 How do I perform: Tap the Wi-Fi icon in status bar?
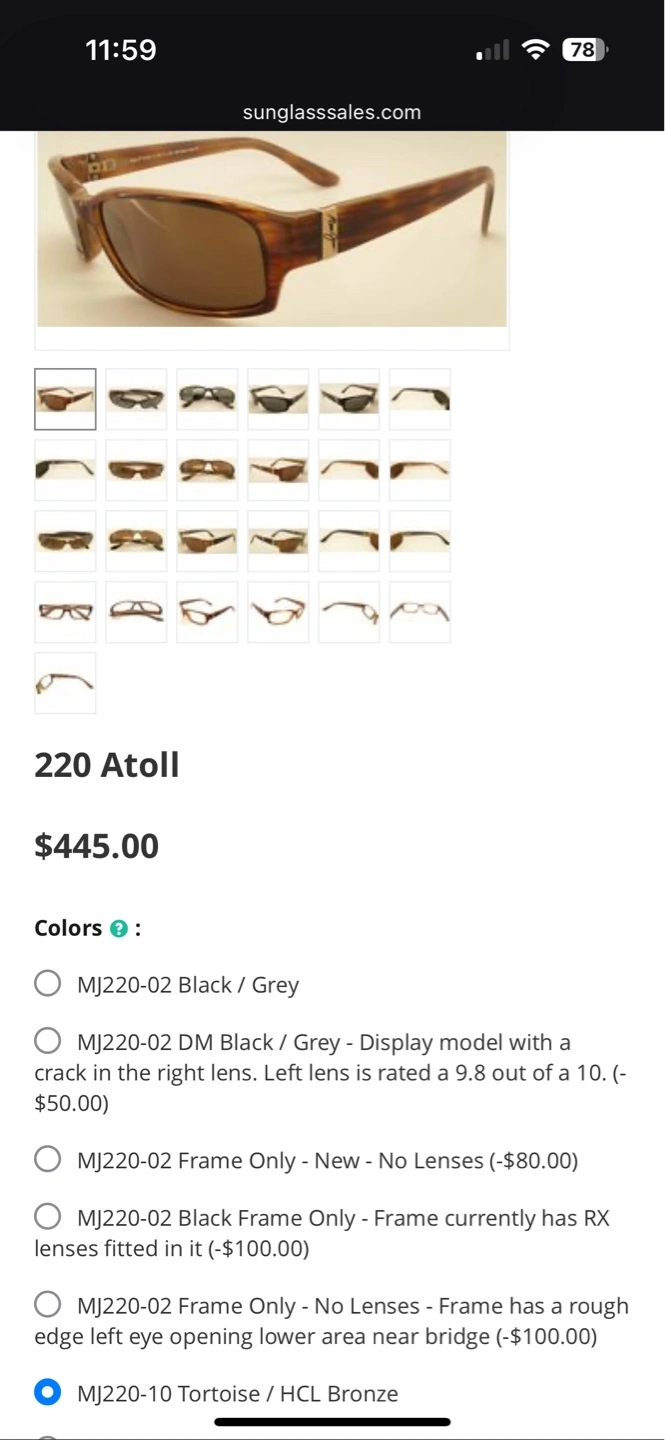tap(537, 50)
